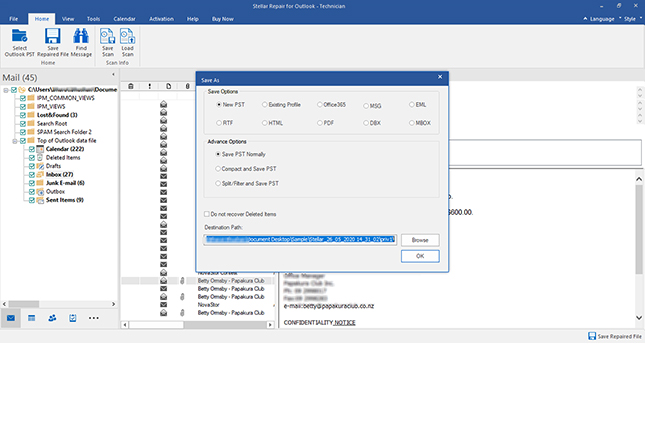Click preview pane scroll down arrow

pos(639,318)
